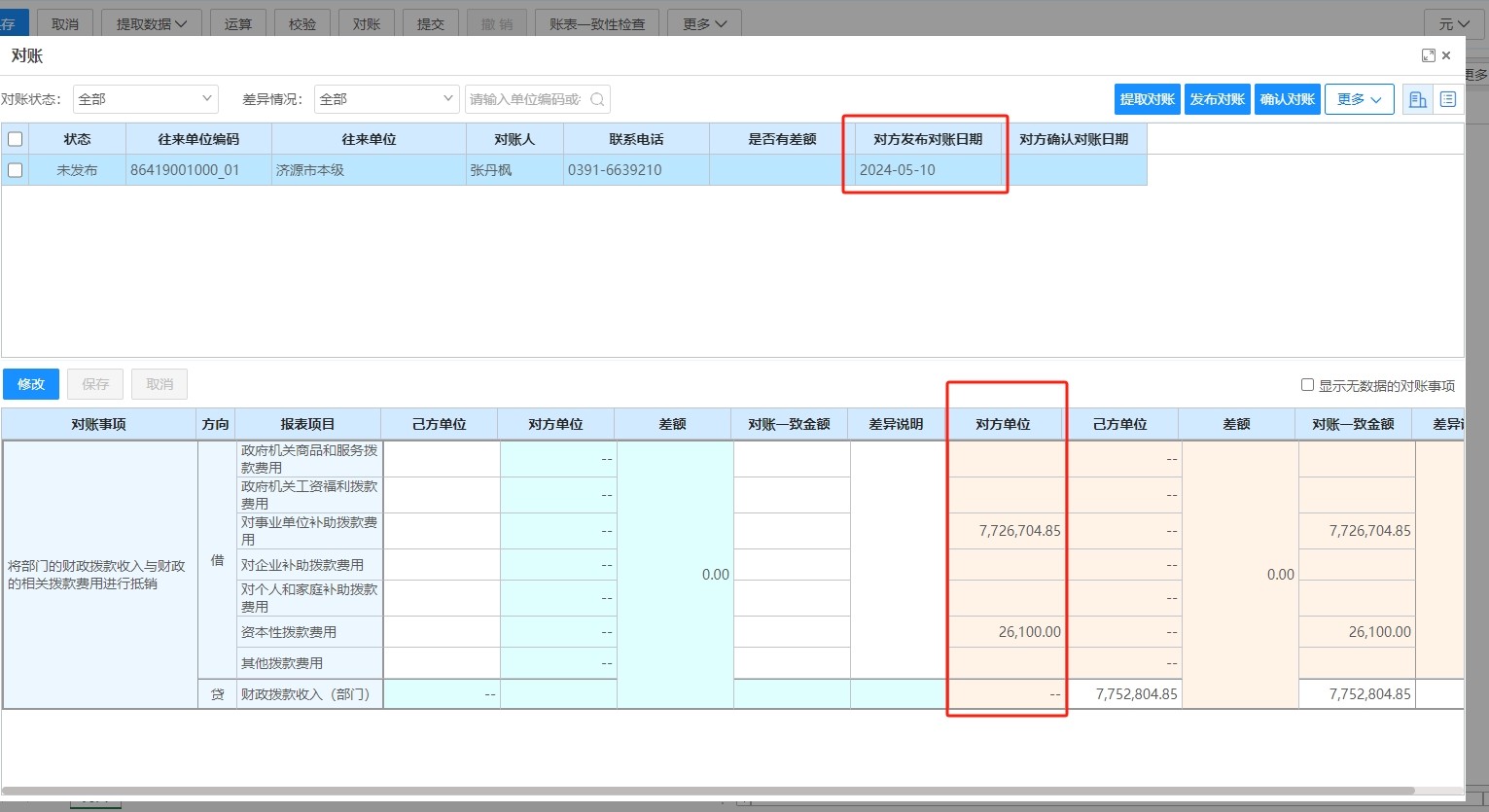Select the 济源市本级 cell
1489x812 pixels.
pos(369,170)
